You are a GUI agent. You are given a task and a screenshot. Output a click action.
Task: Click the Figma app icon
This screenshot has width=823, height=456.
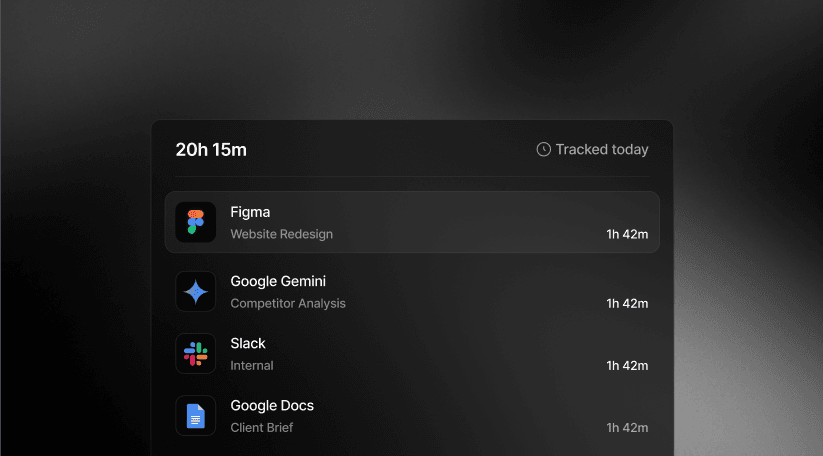click(195, 222)
